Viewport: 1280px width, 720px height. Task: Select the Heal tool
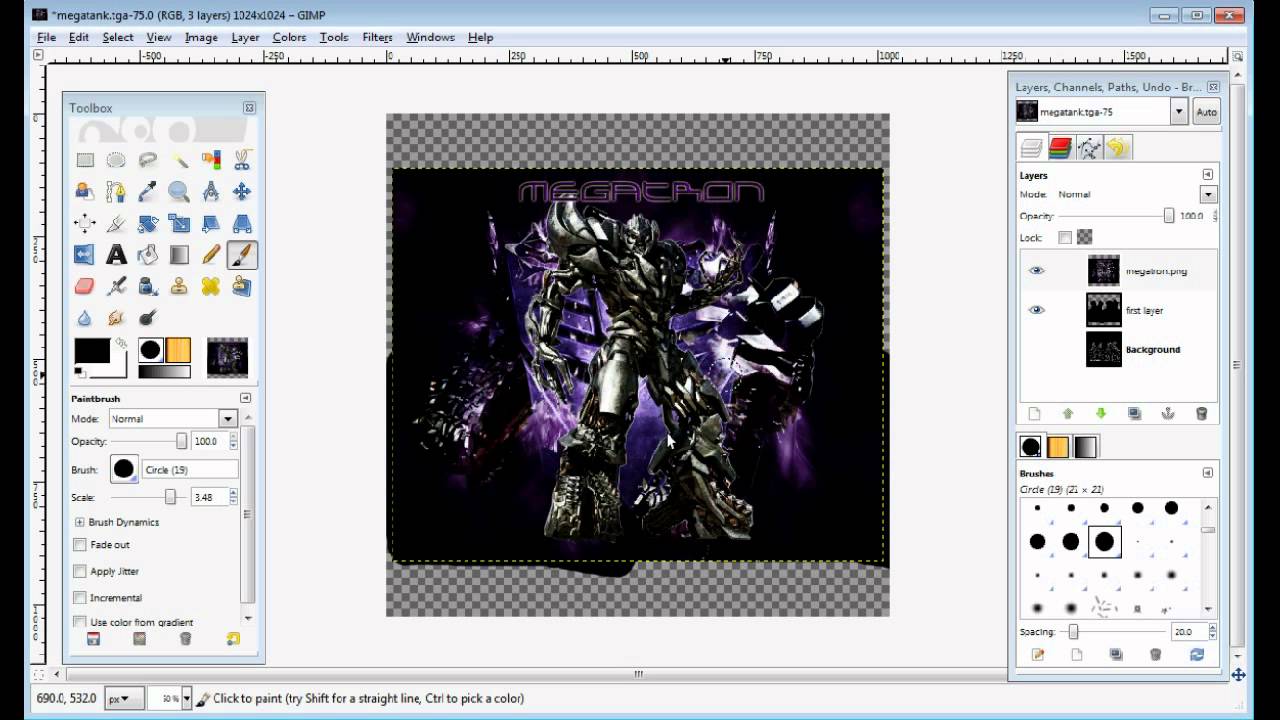click(x=211, y=286)
